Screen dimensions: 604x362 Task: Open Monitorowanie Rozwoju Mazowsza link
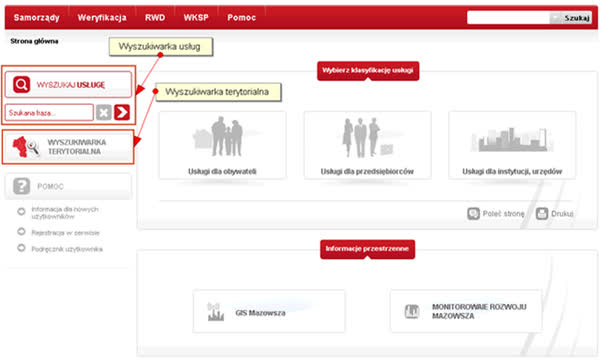click(x=479, y=311)
